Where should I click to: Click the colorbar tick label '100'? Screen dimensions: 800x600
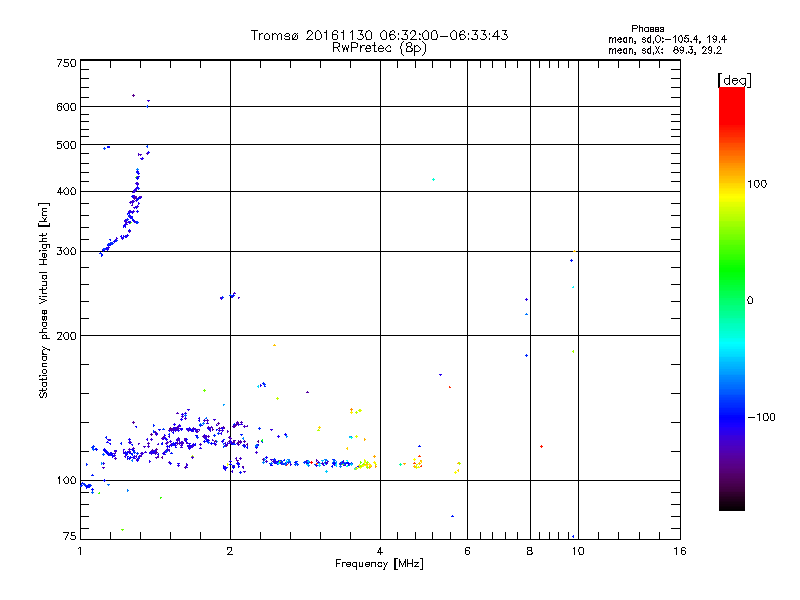point(757,184)
